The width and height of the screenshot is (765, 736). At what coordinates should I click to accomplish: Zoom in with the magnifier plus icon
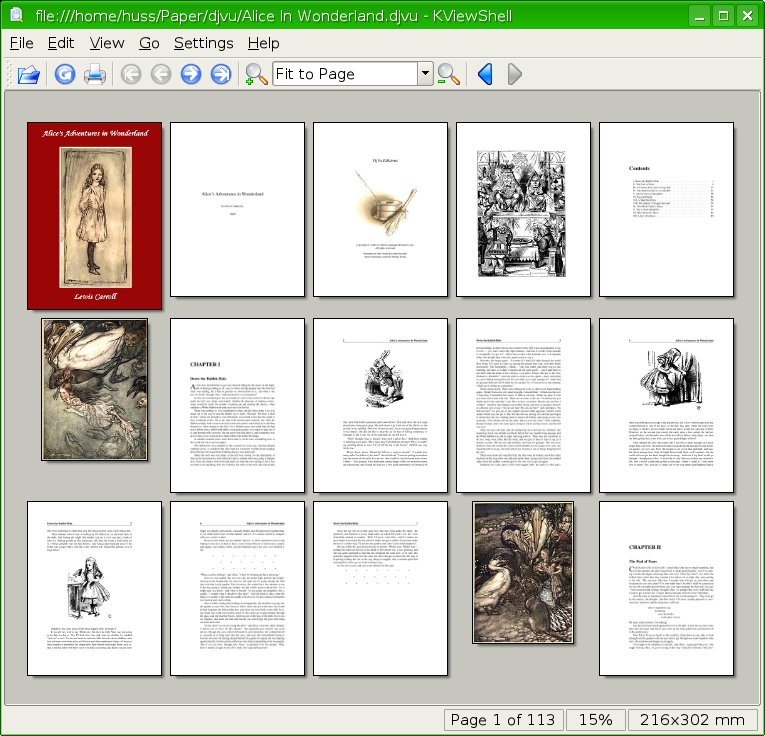pos(256,75)
